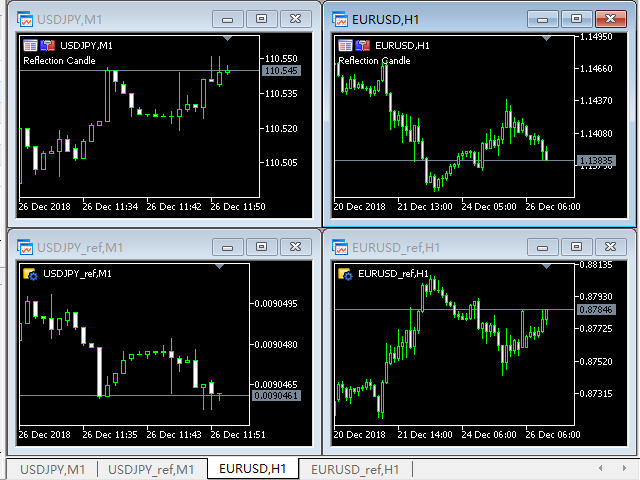
Task: Open one-click trading panel icon in USDJPY,M1 chart
Action: [30, 45]
